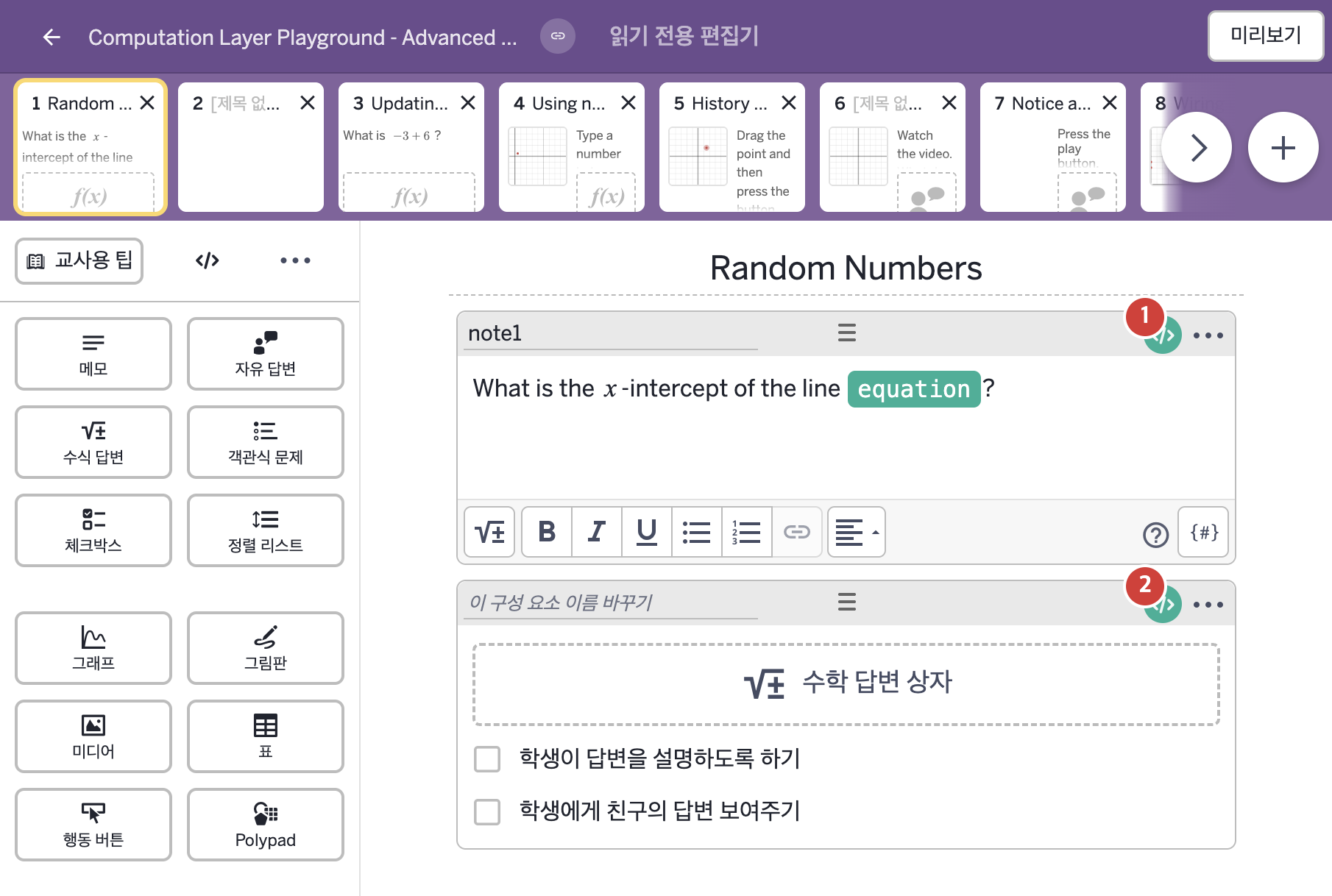Screen dimensions: 1332x896
Task: Enable '학생에게 친구의 답변 보여주기' checkbox
Action: tap(487, 812)
